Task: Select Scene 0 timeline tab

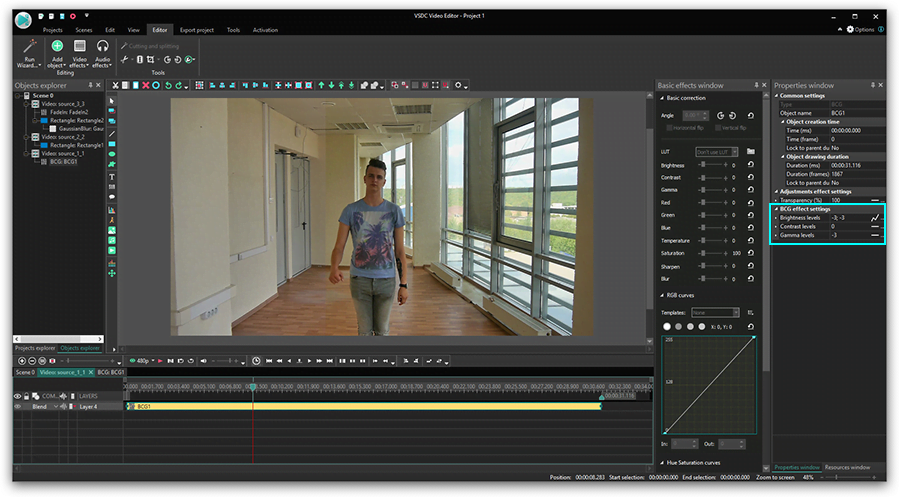Action: 25,372
